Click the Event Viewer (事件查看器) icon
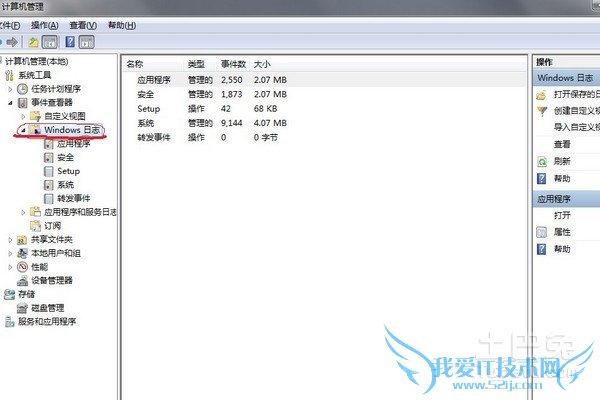600x400 pixels. (x=23, y=103)
